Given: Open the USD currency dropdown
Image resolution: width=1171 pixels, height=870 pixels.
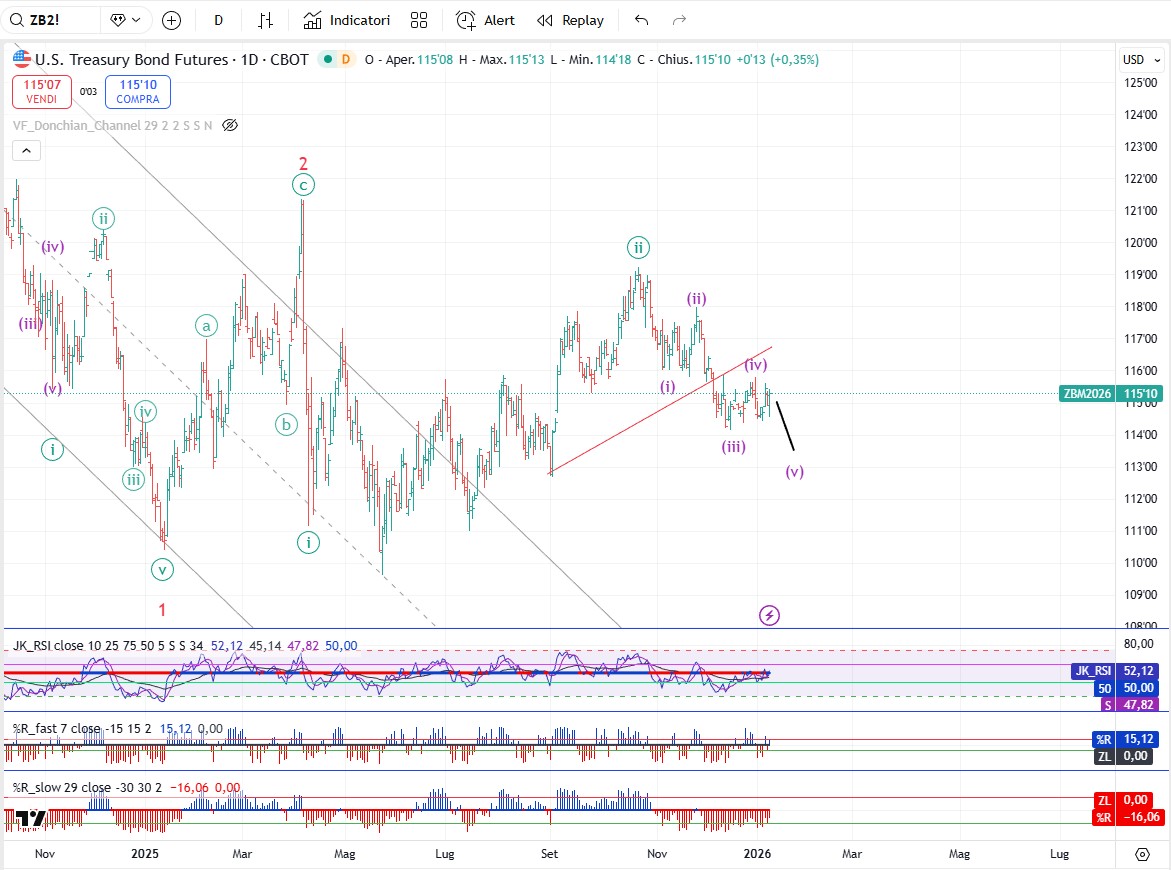Looking at the screenshot, I should (x=1139, y=59).
